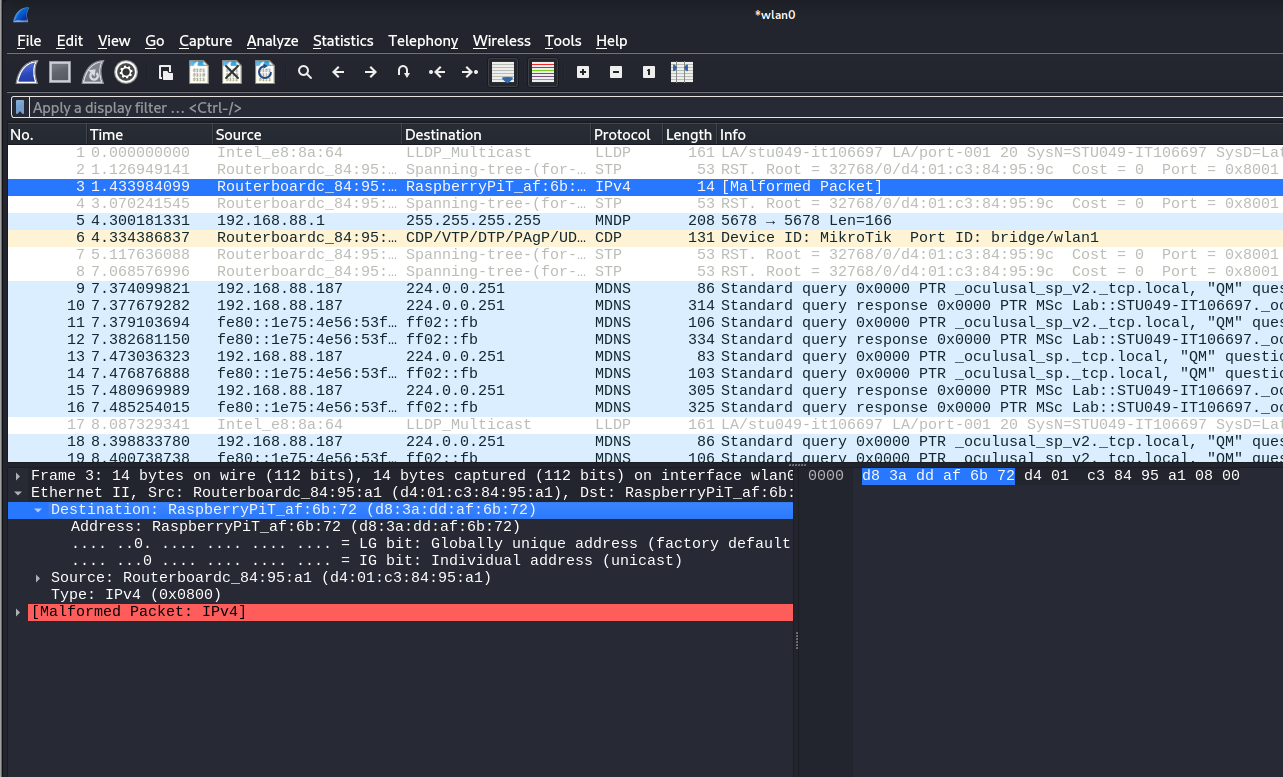Viewport: 1283px width, 777px height.
Task: Open the Capture menu
Action: pos(205,41)
